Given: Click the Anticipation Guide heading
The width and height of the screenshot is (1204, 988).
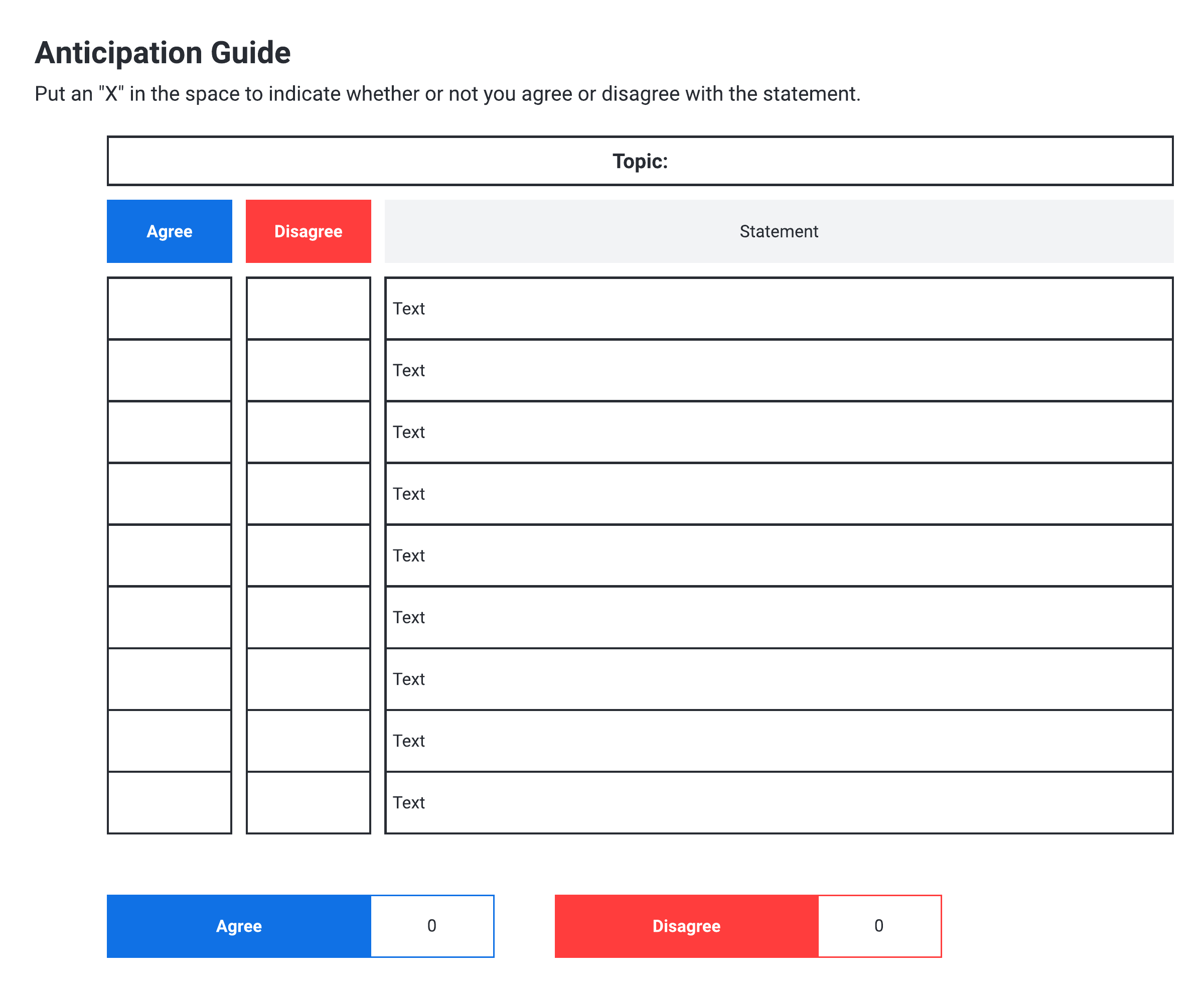Looking at the screenshot, I should click(x=163, y=53).
